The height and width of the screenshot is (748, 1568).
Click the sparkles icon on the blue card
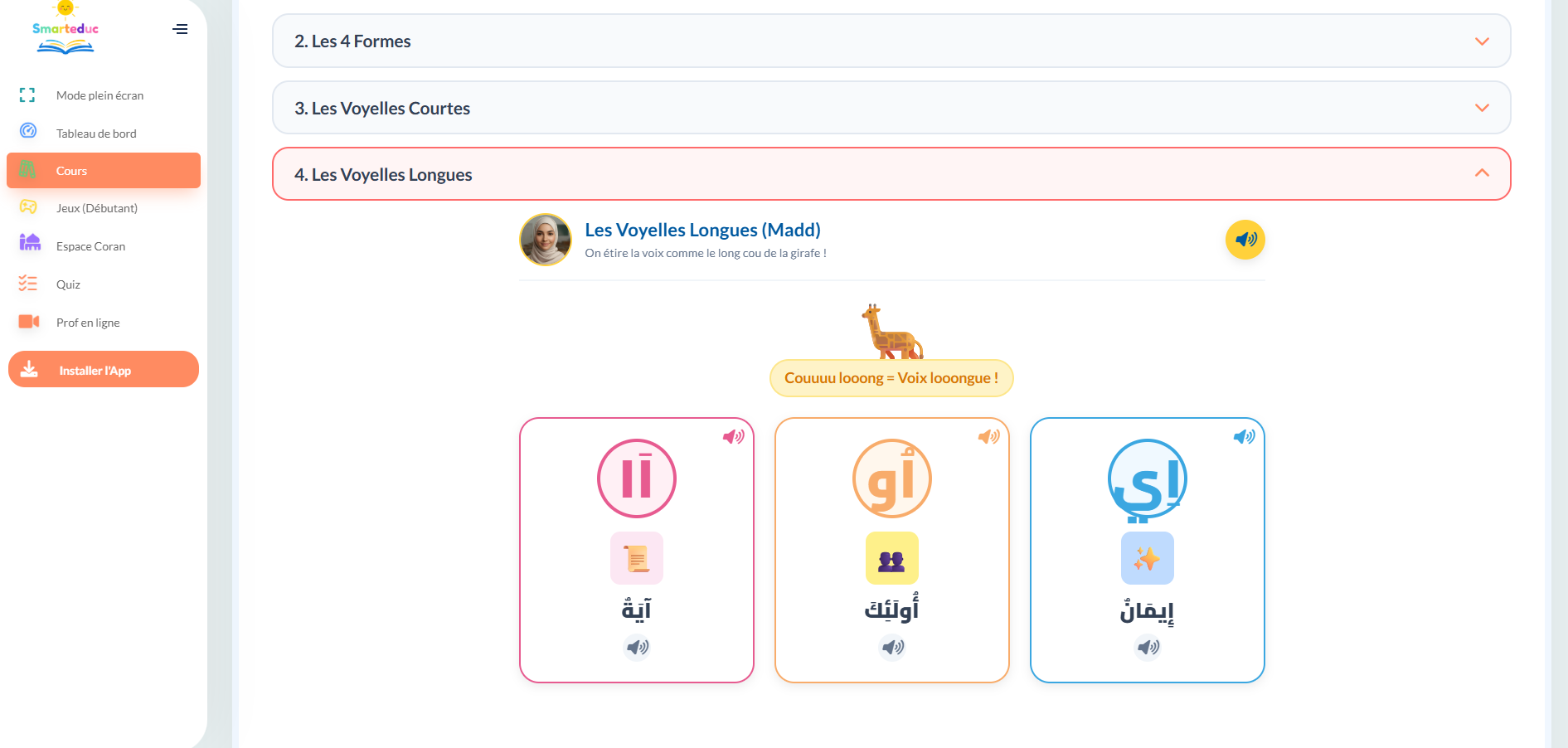click(x=1148, y=558)
